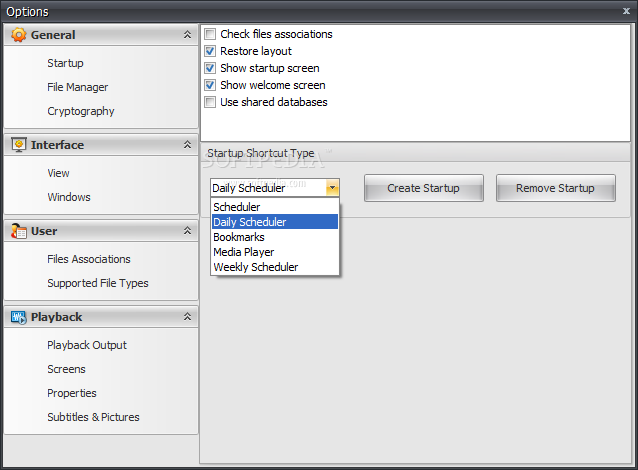The height and width of the screenshot is (470, 638).
Task: Choose Scheduler from the dropdown list
Action: coord(275,207)
